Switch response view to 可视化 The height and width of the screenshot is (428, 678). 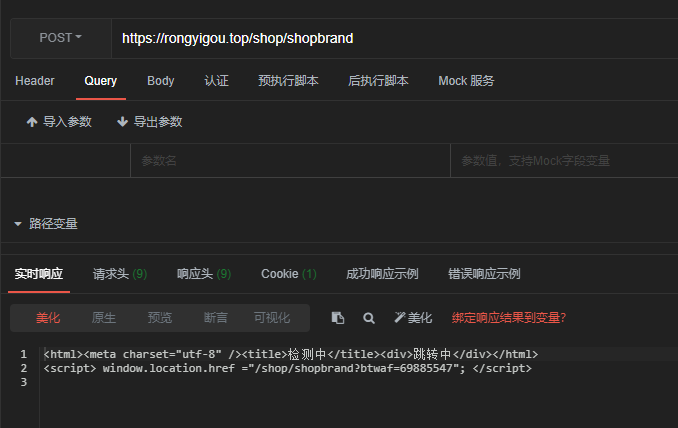click(x=272, y=318)
